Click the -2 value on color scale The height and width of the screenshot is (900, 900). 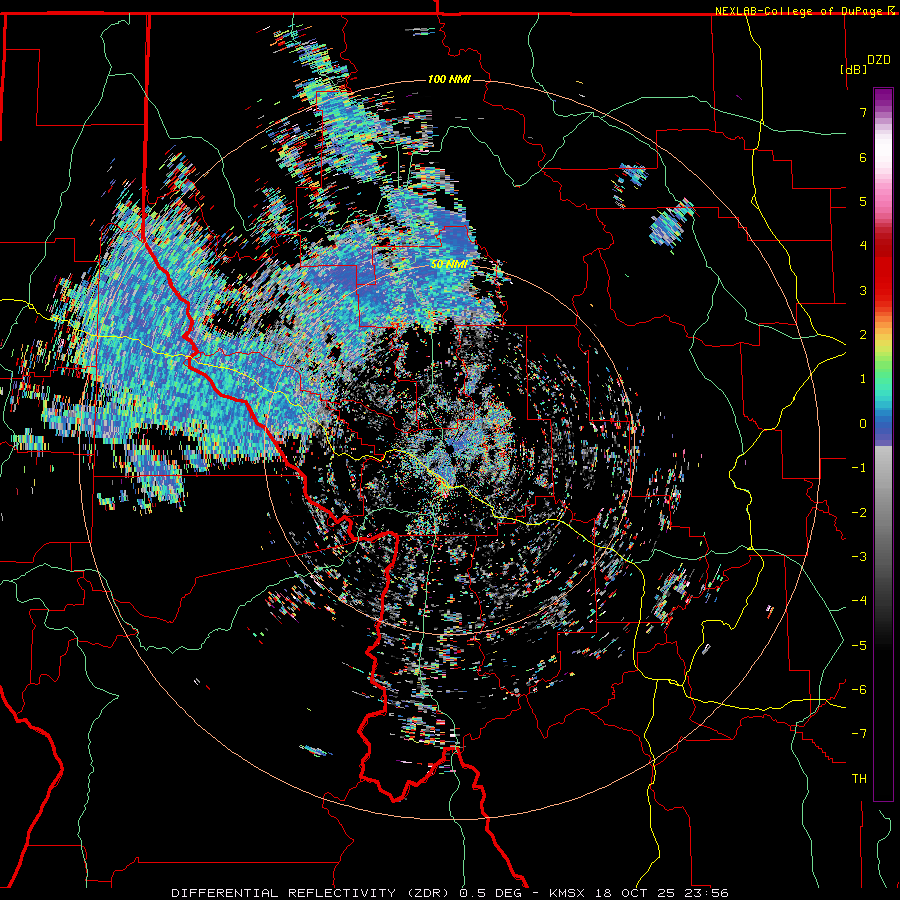[859, 513]
